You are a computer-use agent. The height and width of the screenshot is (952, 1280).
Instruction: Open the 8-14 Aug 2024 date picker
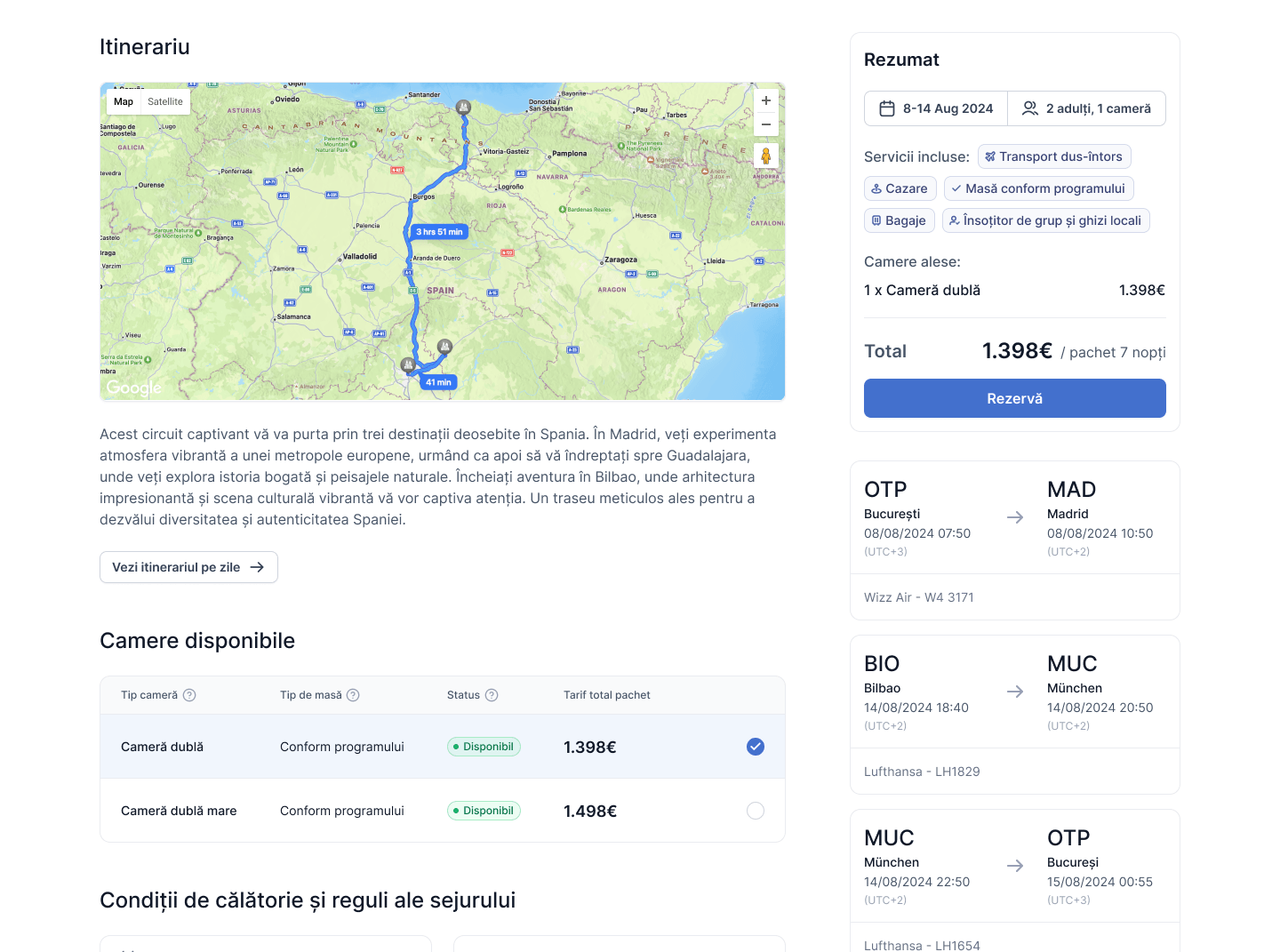[x=936, y=108]
